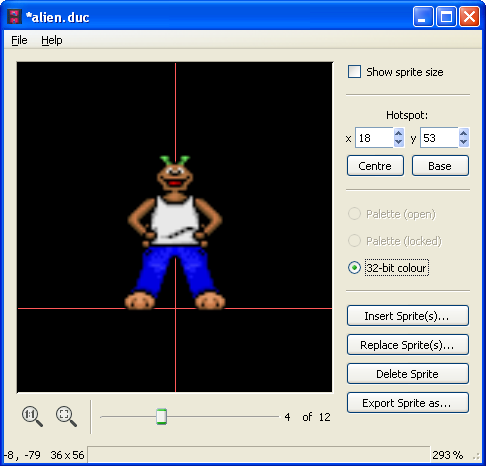Image resolution: width=486 pixels, height=466 pixels.
Task: Open the Help menu
Action: (52, 40)
